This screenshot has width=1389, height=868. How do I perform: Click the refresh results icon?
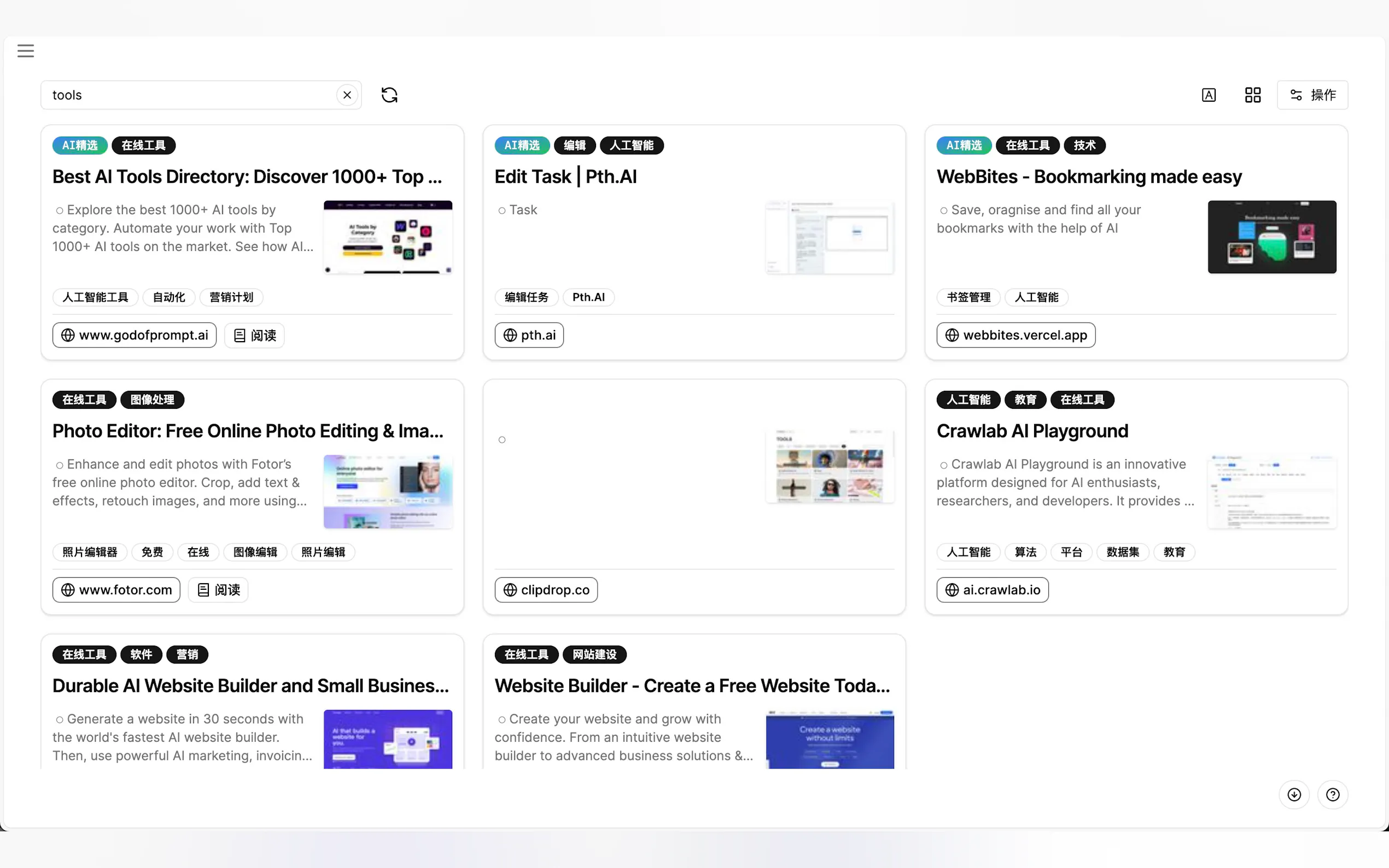389,95
